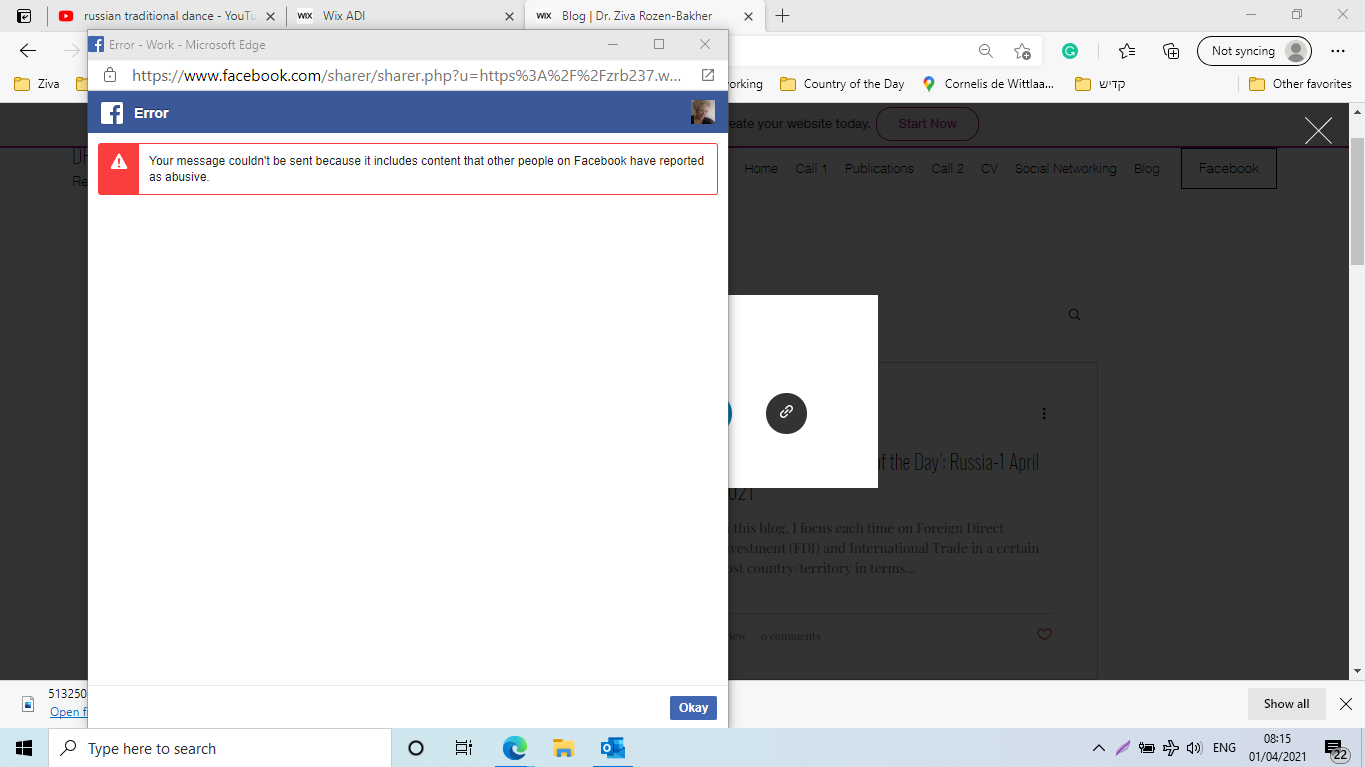Image resolution: width=1365 pixels, height=767 pixels.
Task: Open the Publications section in site navigation
Action: pyautogui.click(x=878, y=168)
